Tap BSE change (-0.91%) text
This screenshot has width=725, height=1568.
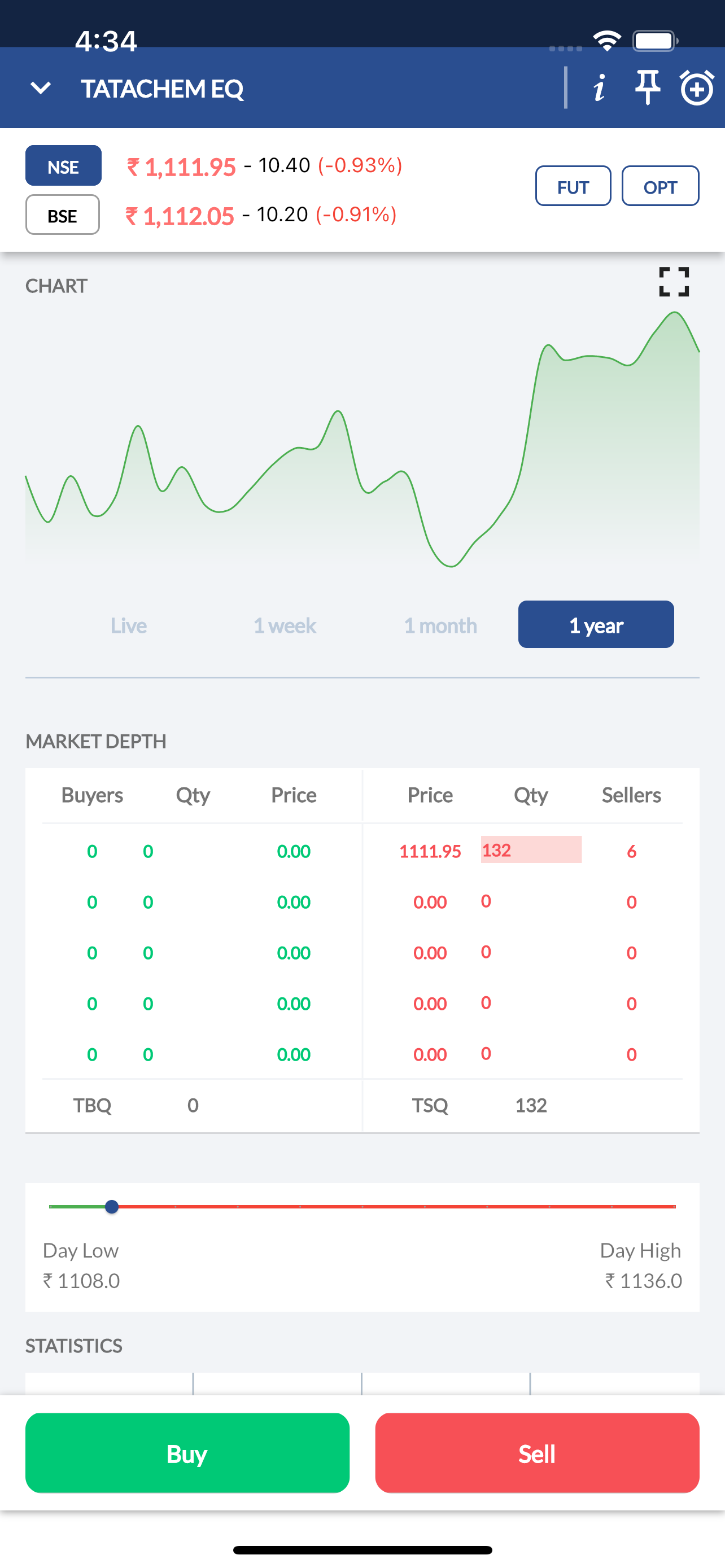(356, 215)
